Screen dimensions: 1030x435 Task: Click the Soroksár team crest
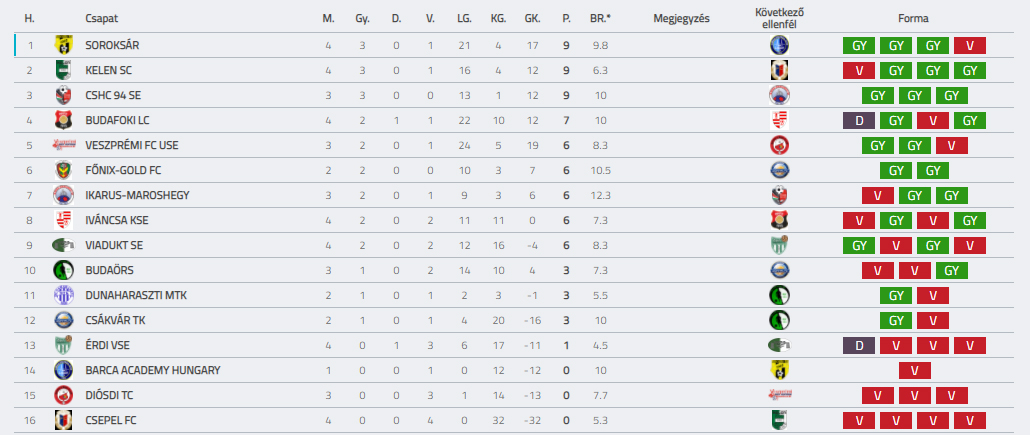(x=63, y=45)
